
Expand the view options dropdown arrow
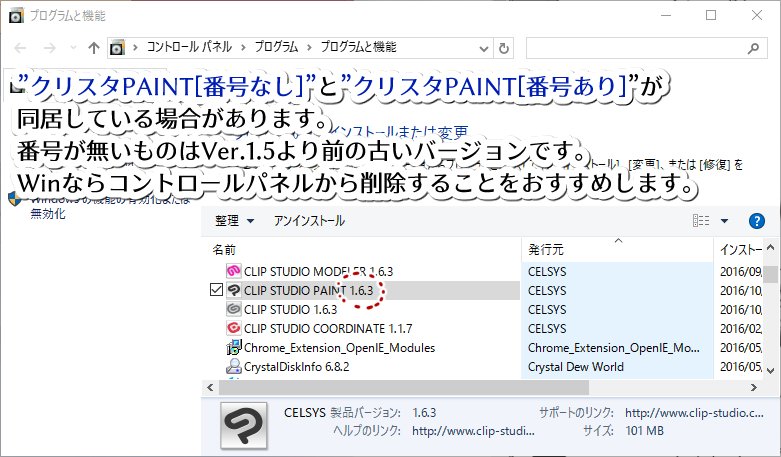coord(724,221)
